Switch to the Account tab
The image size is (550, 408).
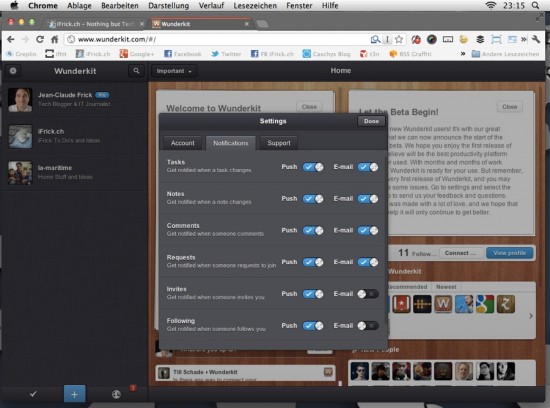(182, 143)
